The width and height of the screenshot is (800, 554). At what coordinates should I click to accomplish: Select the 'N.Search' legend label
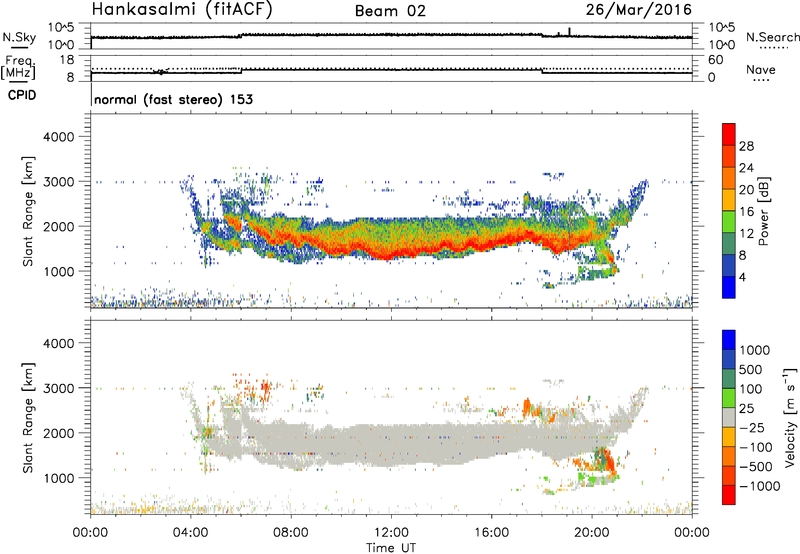(772, 37)
